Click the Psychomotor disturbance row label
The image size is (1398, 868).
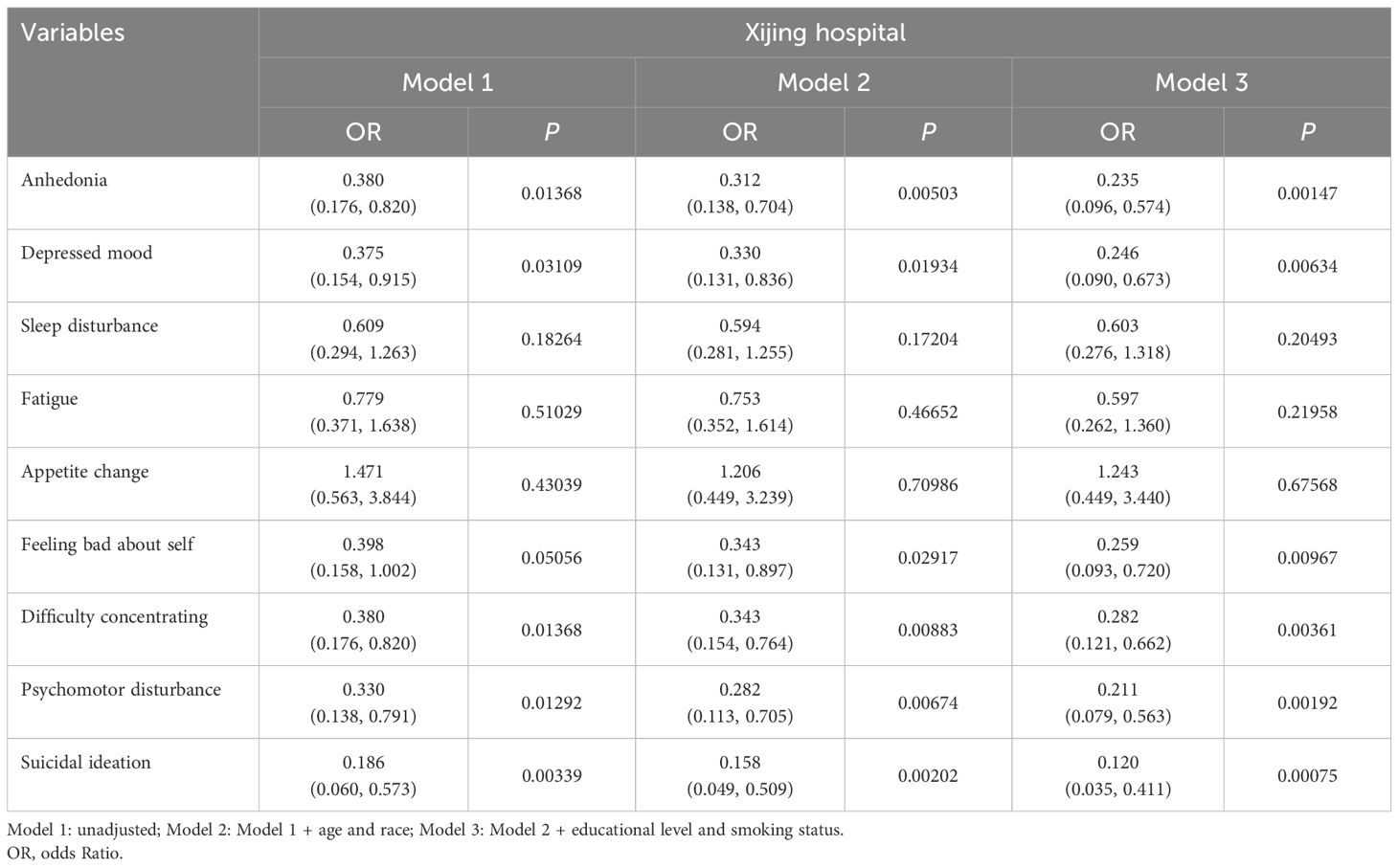pos(121,689)
